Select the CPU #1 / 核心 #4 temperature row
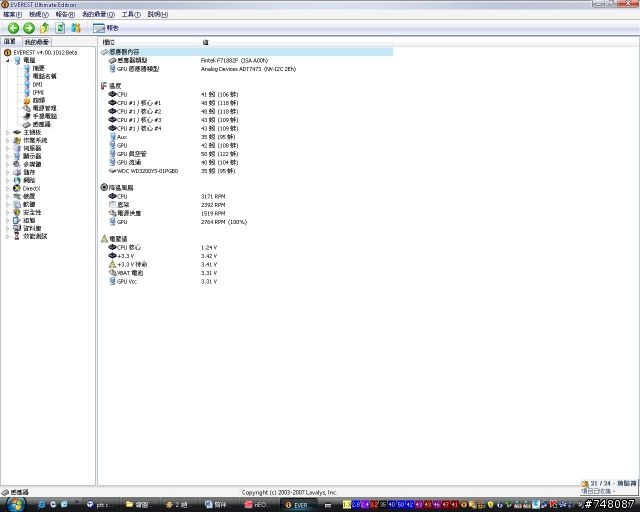 pyautogui.click(x=246, y=129)
